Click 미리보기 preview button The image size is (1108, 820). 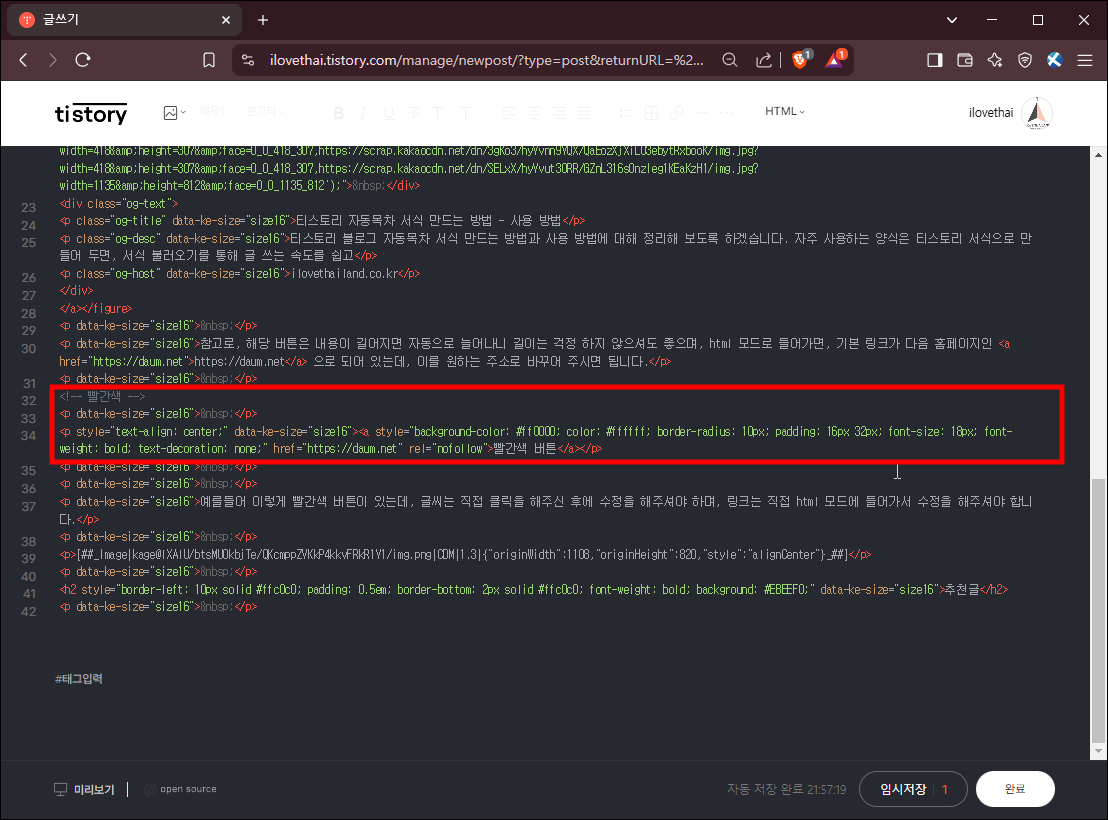(85, 789)
